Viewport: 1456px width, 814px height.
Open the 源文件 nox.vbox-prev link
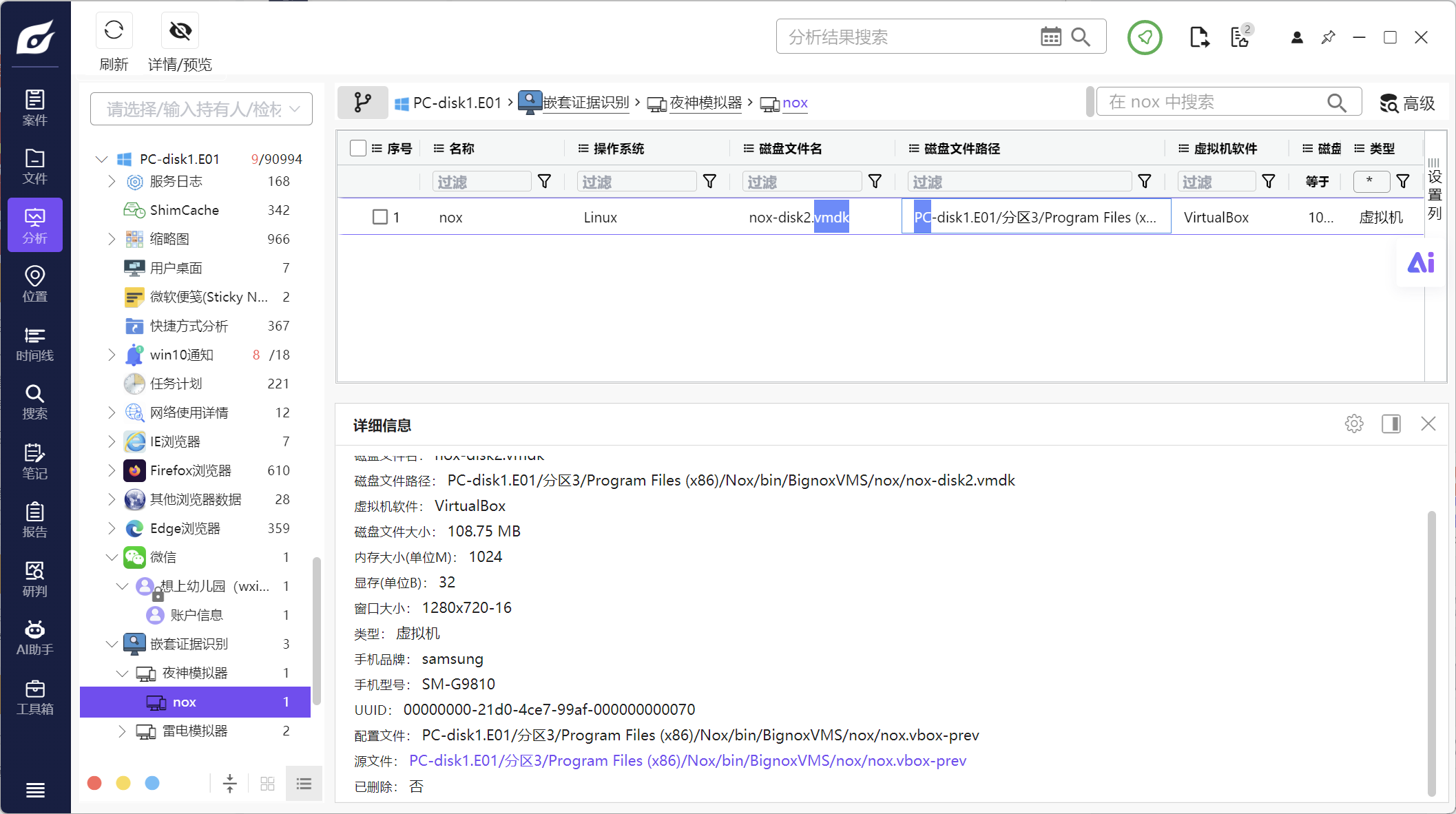[687, 760]
